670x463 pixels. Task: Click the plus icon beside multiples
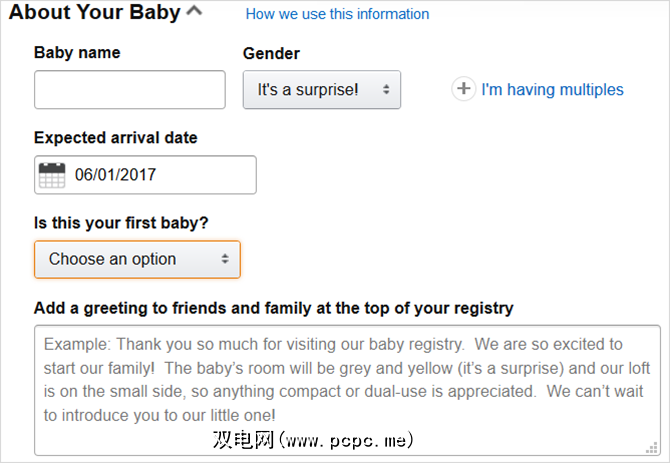pyautogui.click(x=463, y=90)
